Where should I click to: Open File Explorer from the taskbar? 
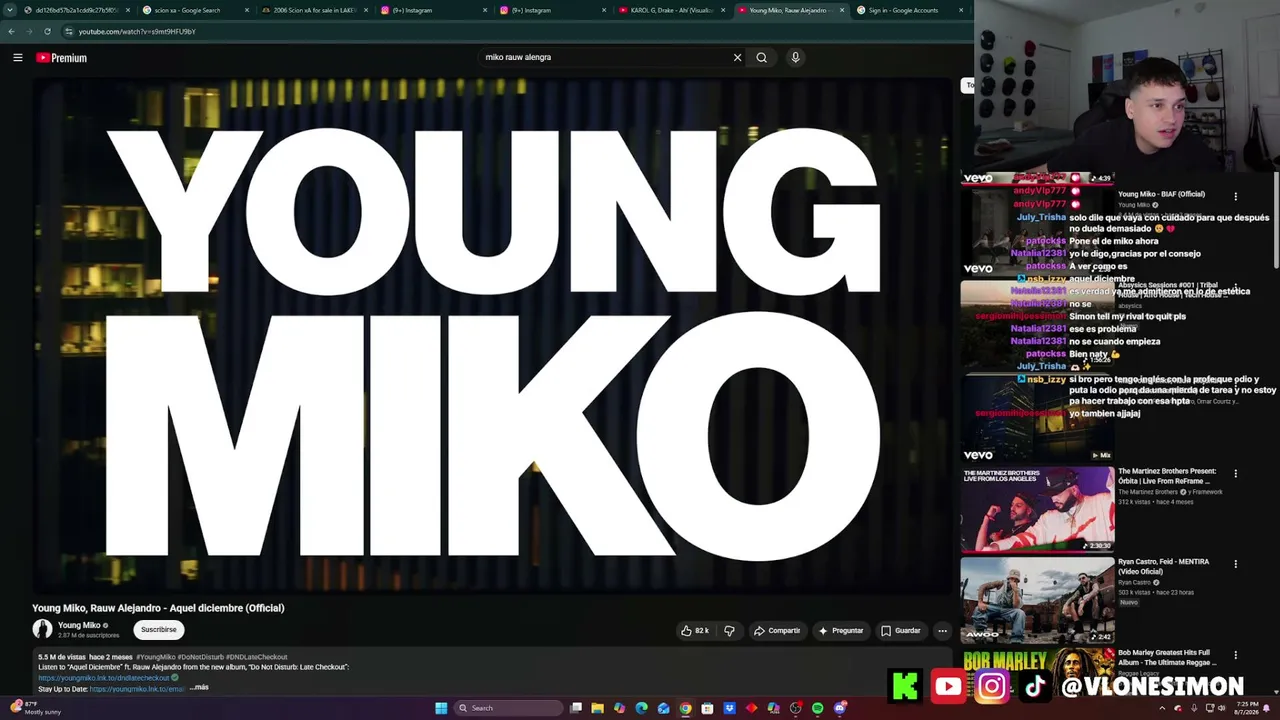click(x=597, y=708)
